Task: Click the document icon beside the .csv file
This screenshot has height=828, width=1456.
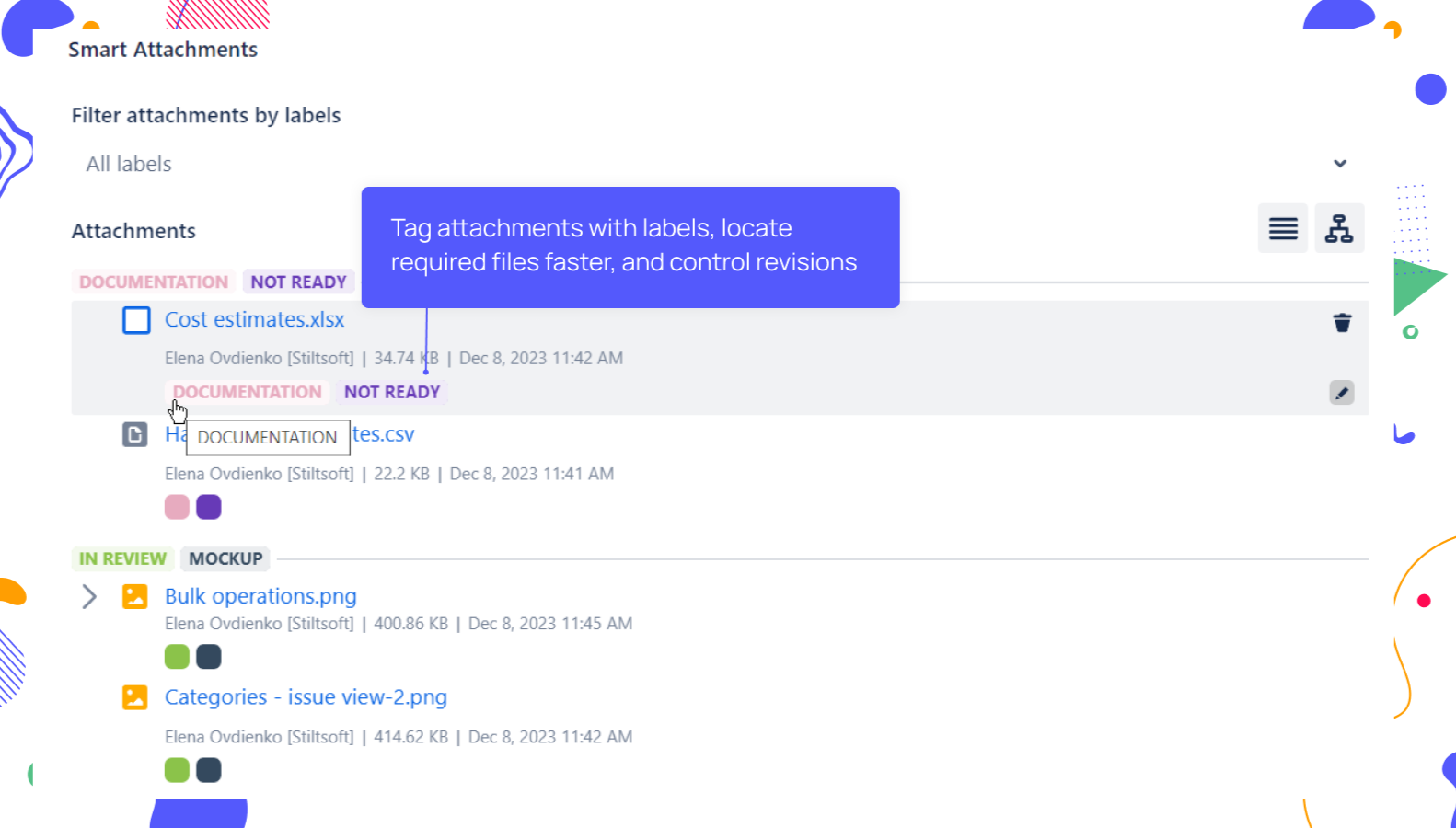Action: tap(135, 434)
